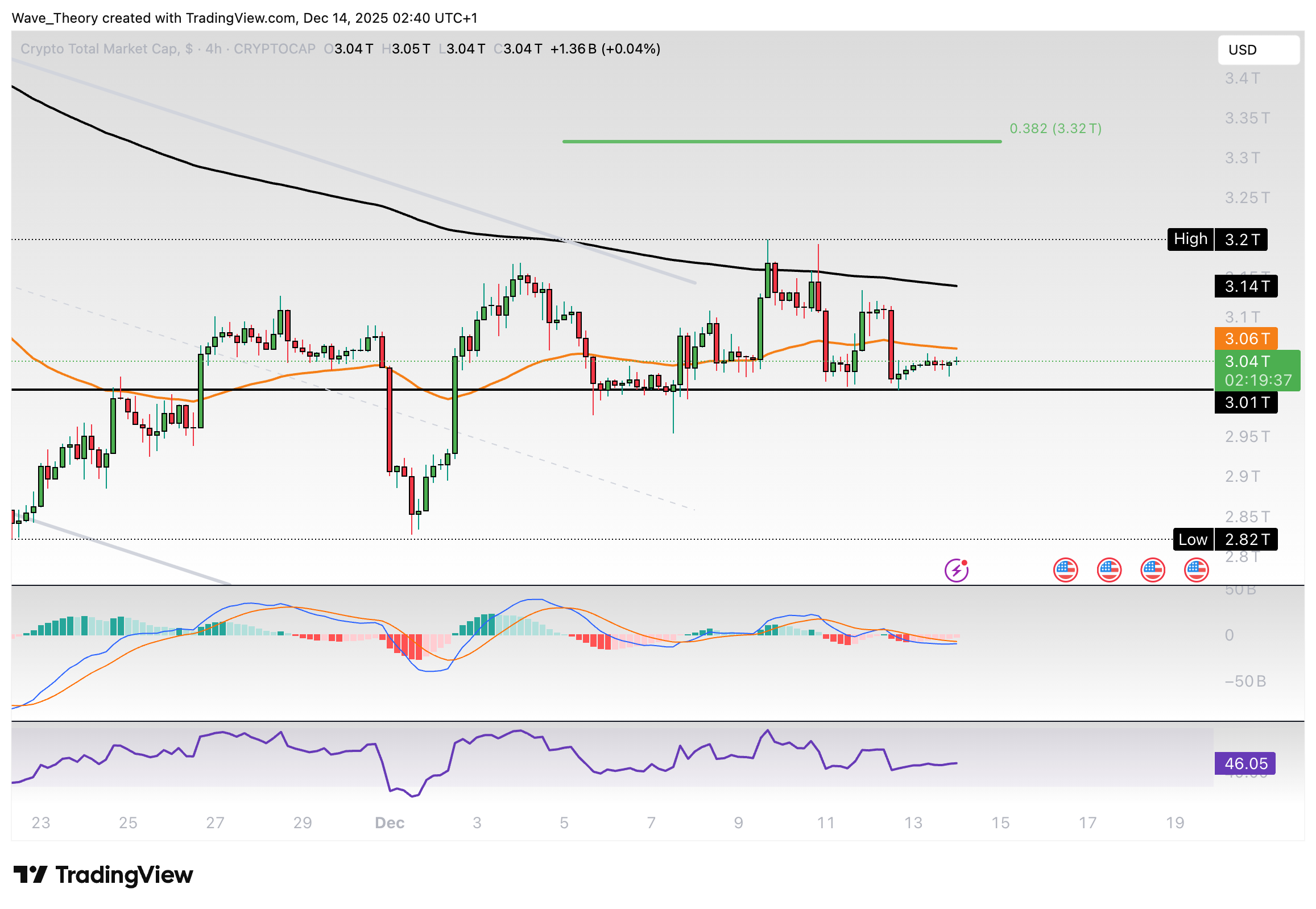Click the TradingView logo at bottom left
Screen dimensions: 1316x909
pyautogui.click(x=103, y=875)
